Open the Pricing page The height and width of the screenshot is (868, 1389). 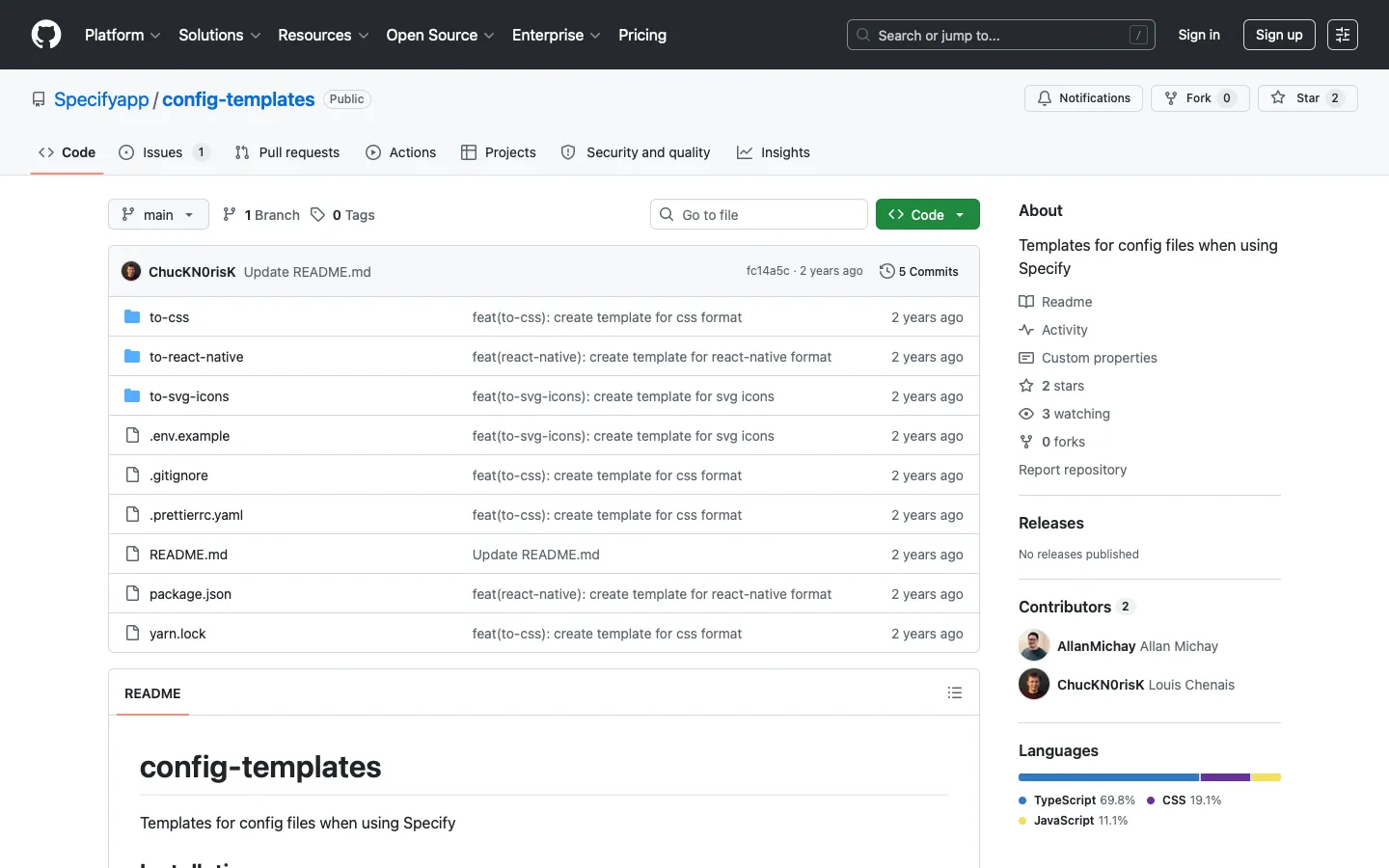click(x=642, y=35)
